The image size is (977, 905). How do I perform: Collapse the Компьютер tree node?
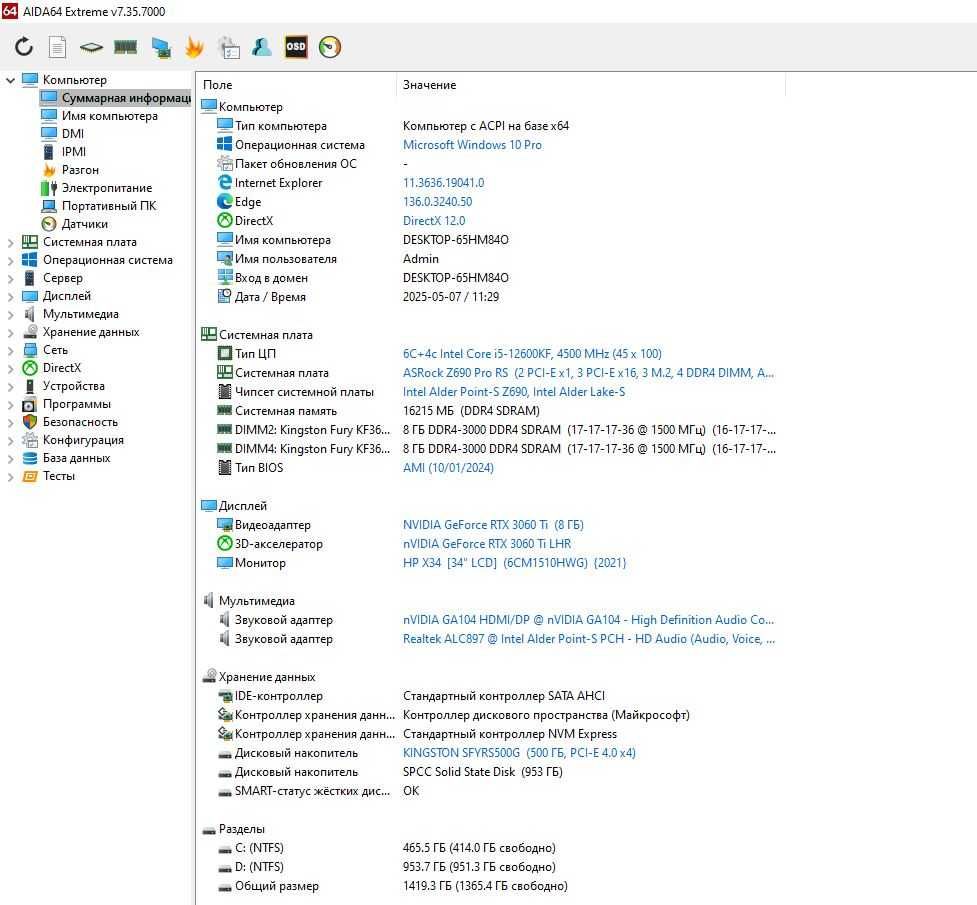[x=10, y=80]
